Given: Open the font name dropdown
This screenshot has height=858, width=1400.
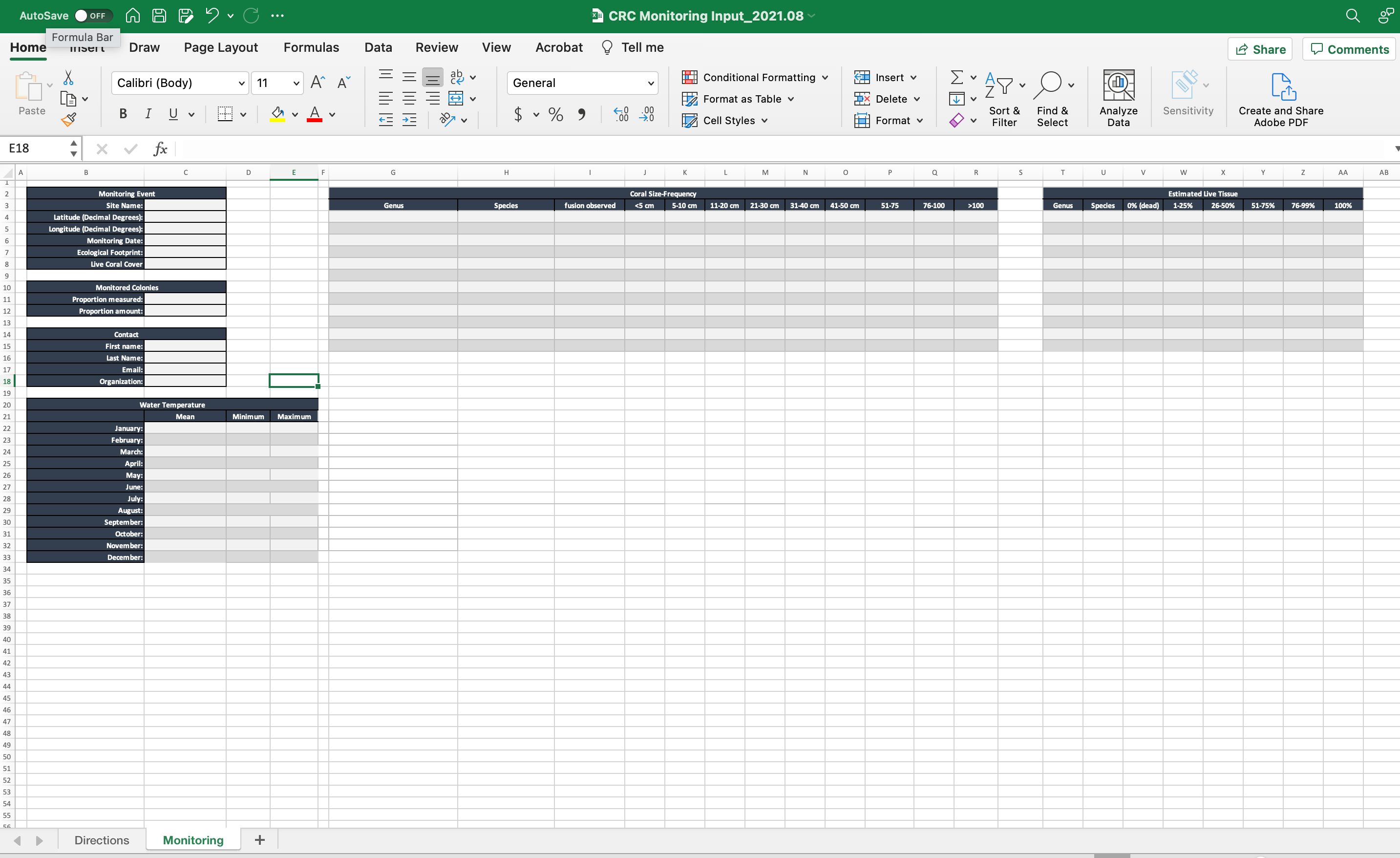Looking at the screenshot, I should click(x=241, y=83).
